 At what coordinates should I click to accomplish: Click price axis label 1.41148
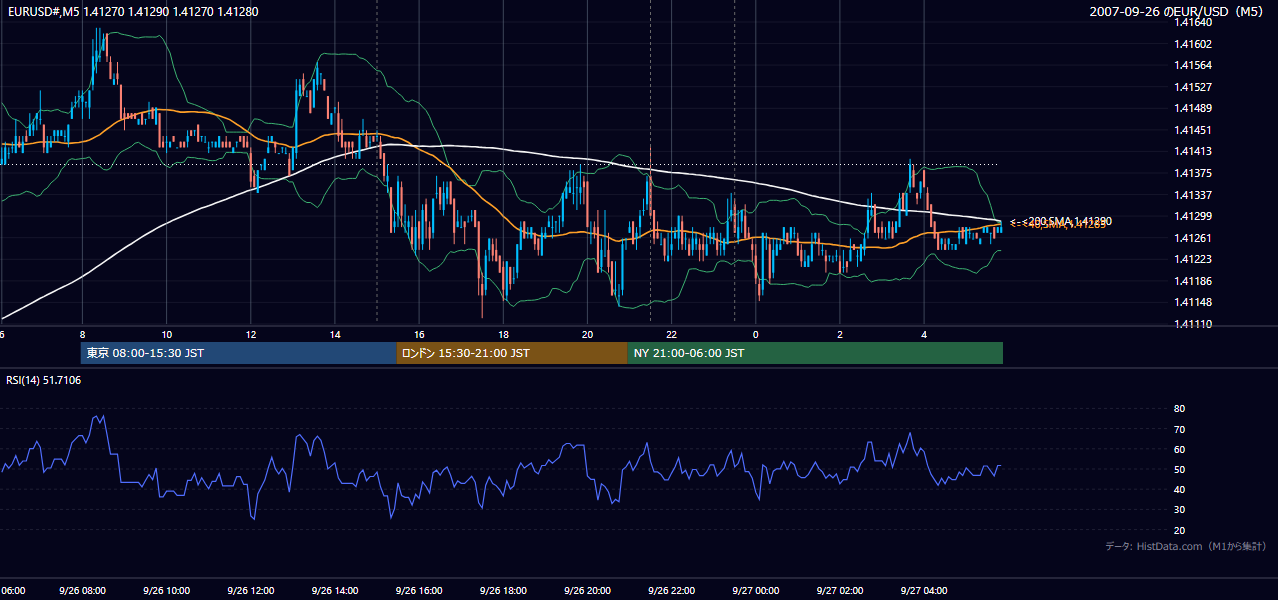(x=1194, y=302)
